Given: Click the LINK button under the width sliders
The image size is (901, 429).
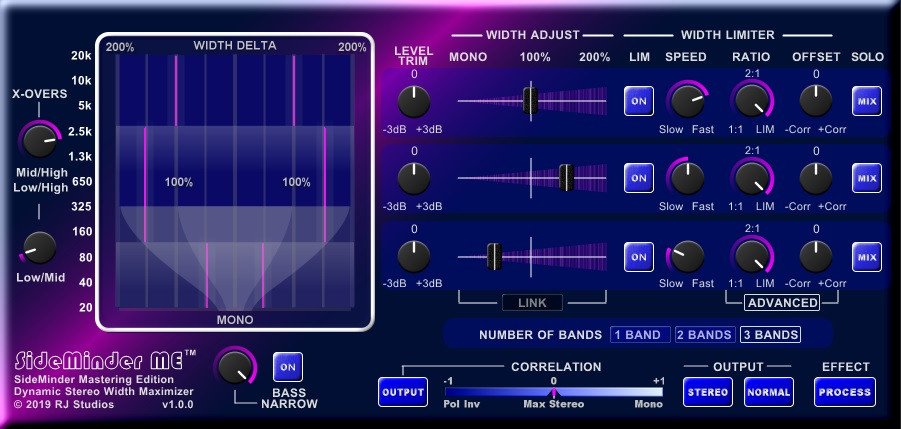Looking at the screenshot, I should pos(532,303).
